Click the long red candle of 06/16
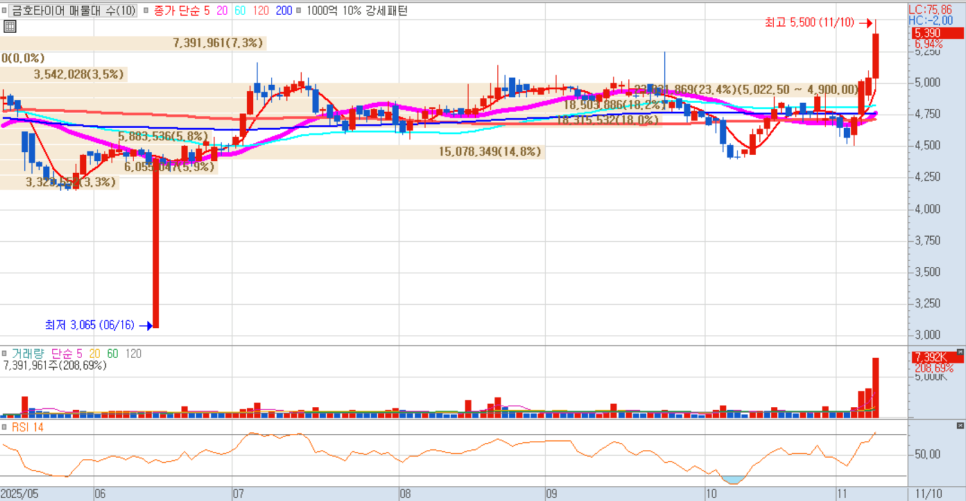The height and width of the screenshot is (501, 966). (x=156, y=243)
